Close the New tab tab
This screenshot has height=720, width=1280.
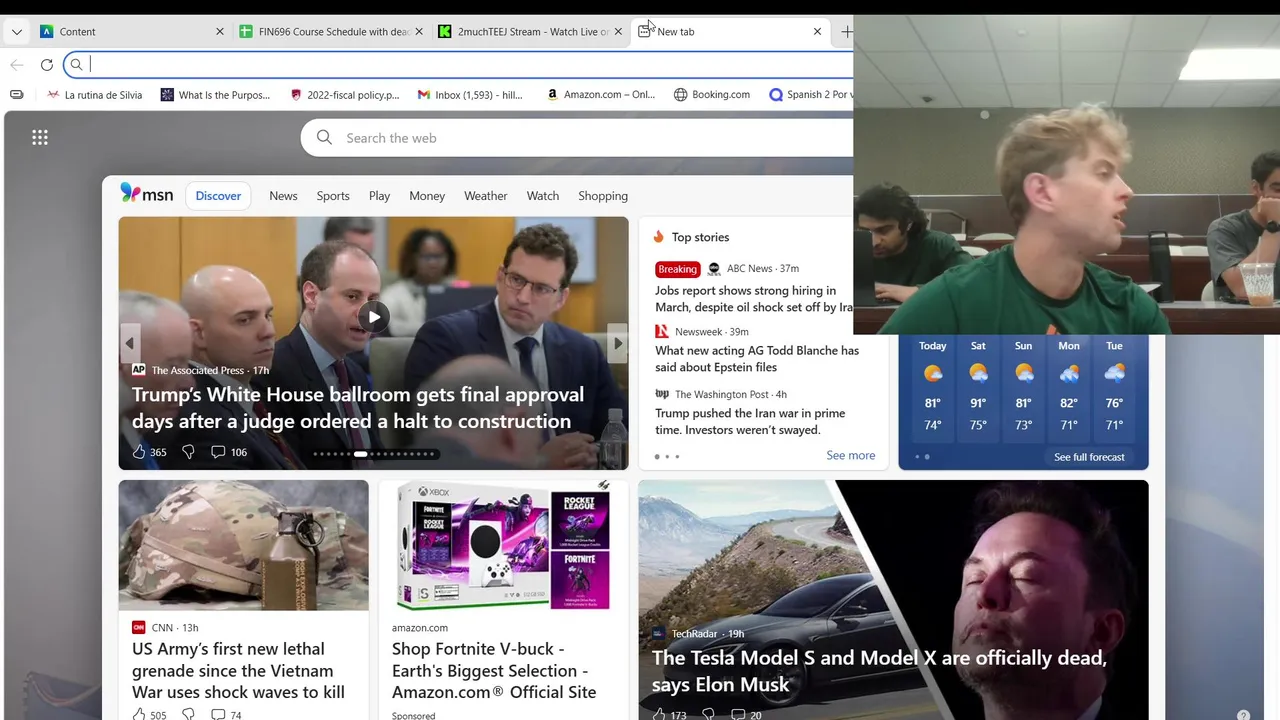pos(817,32)
